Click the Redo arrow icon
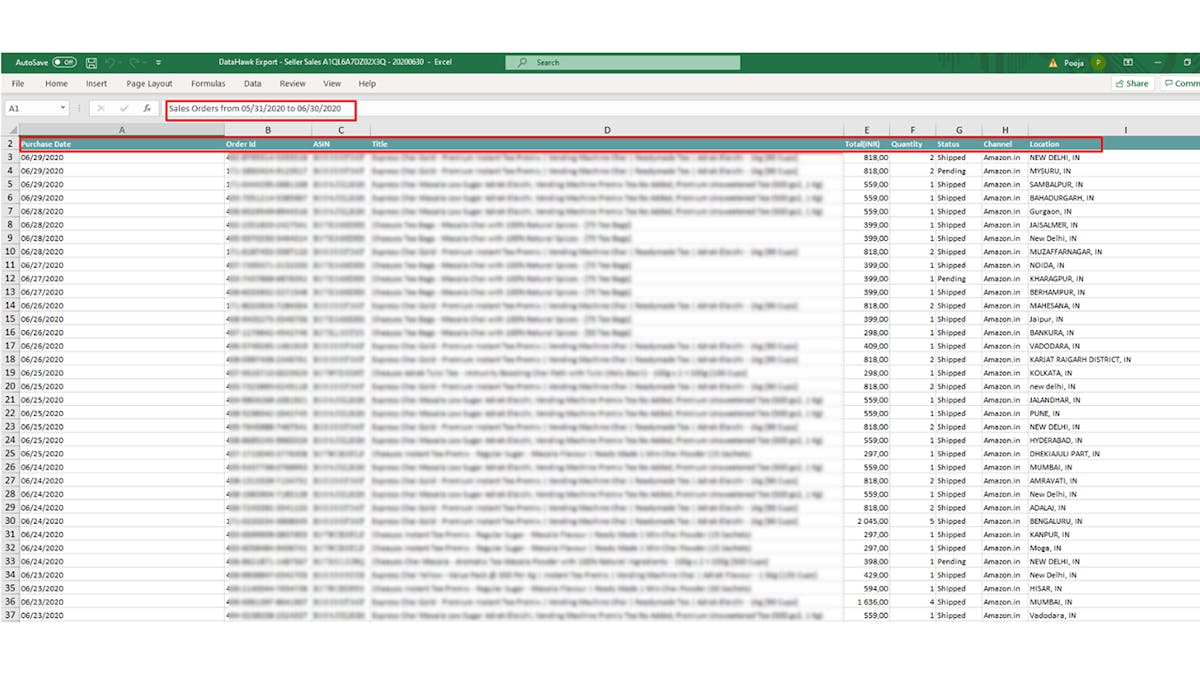This screenshot has width=1200, height=675. (x=135, y=62)
